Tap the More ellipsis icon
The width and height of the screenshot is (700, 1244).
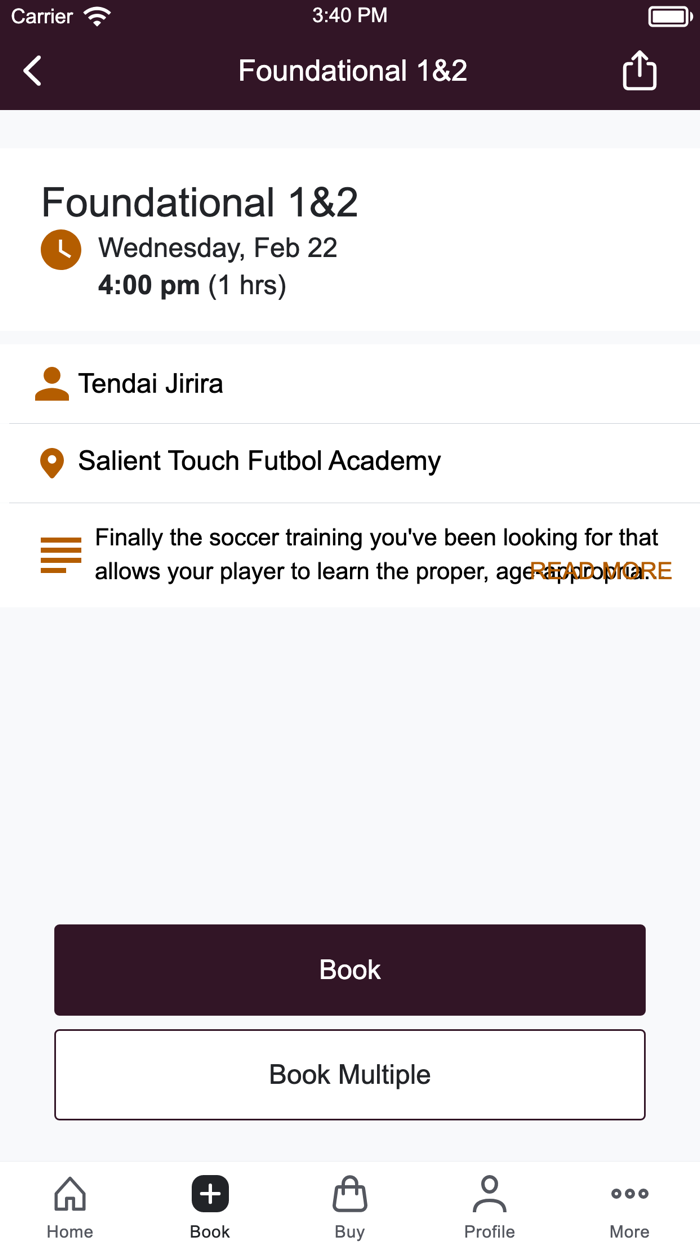[629, 1193]
